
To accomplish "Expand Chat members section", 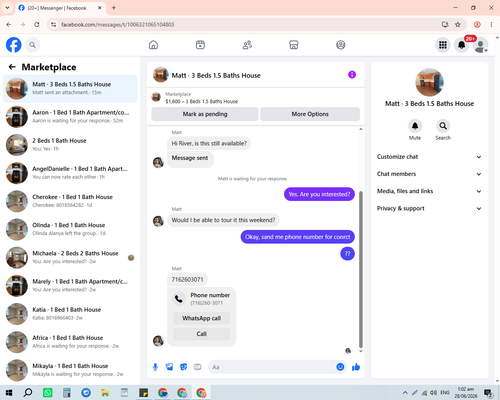I will 429,174.
